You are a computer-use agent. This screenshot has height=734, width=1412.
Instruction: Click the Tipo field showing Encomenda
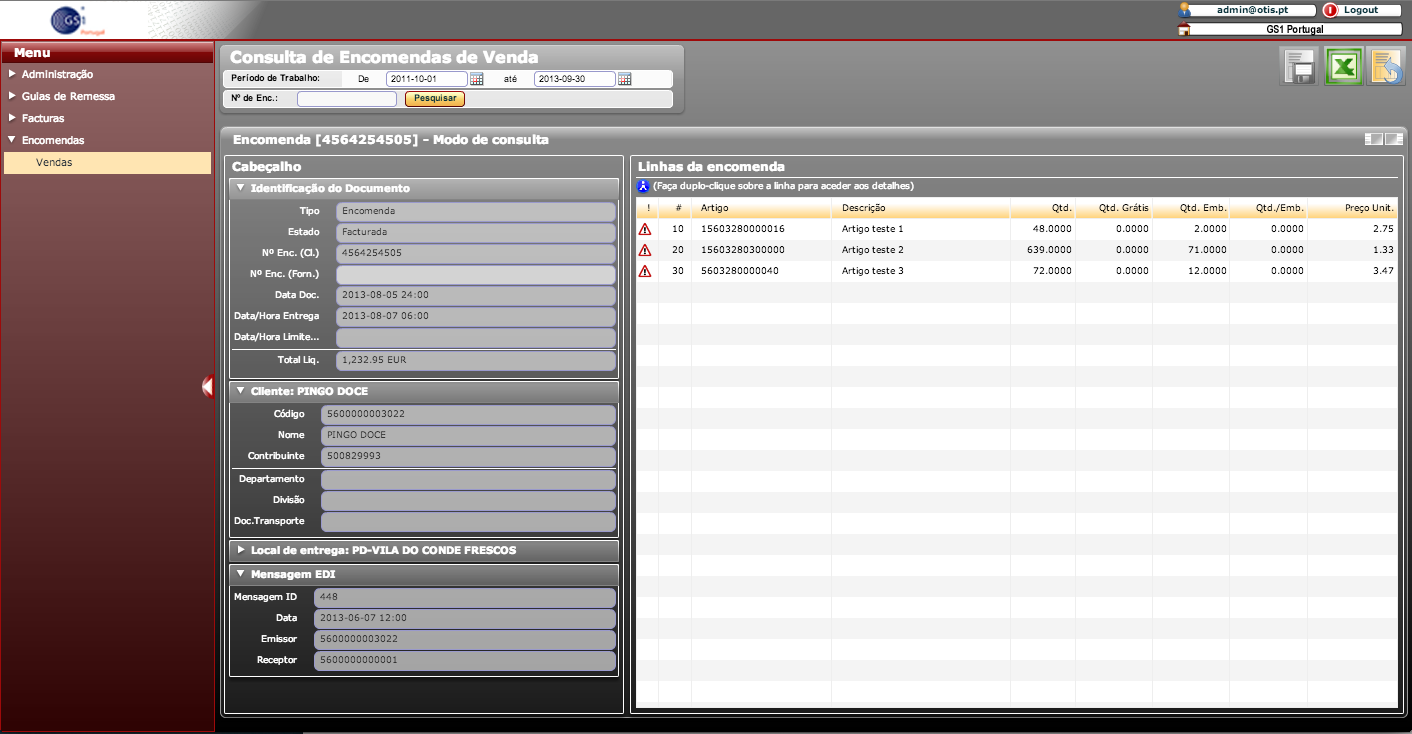(x=476, y=212)
